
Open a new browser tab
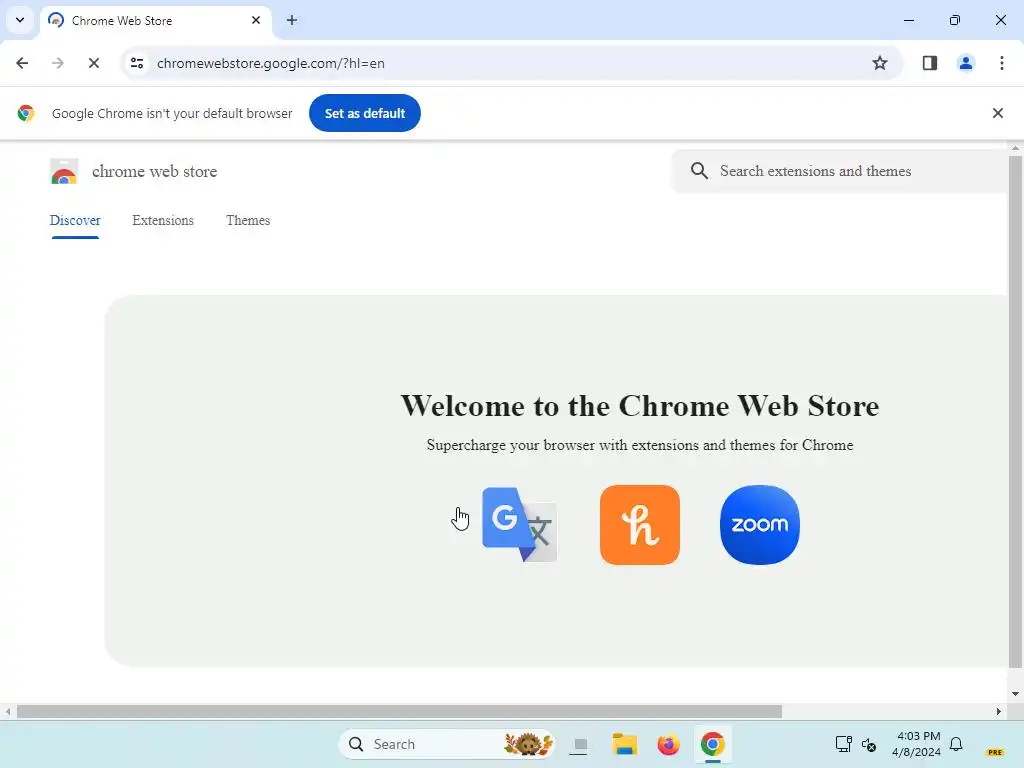point(292,20)
